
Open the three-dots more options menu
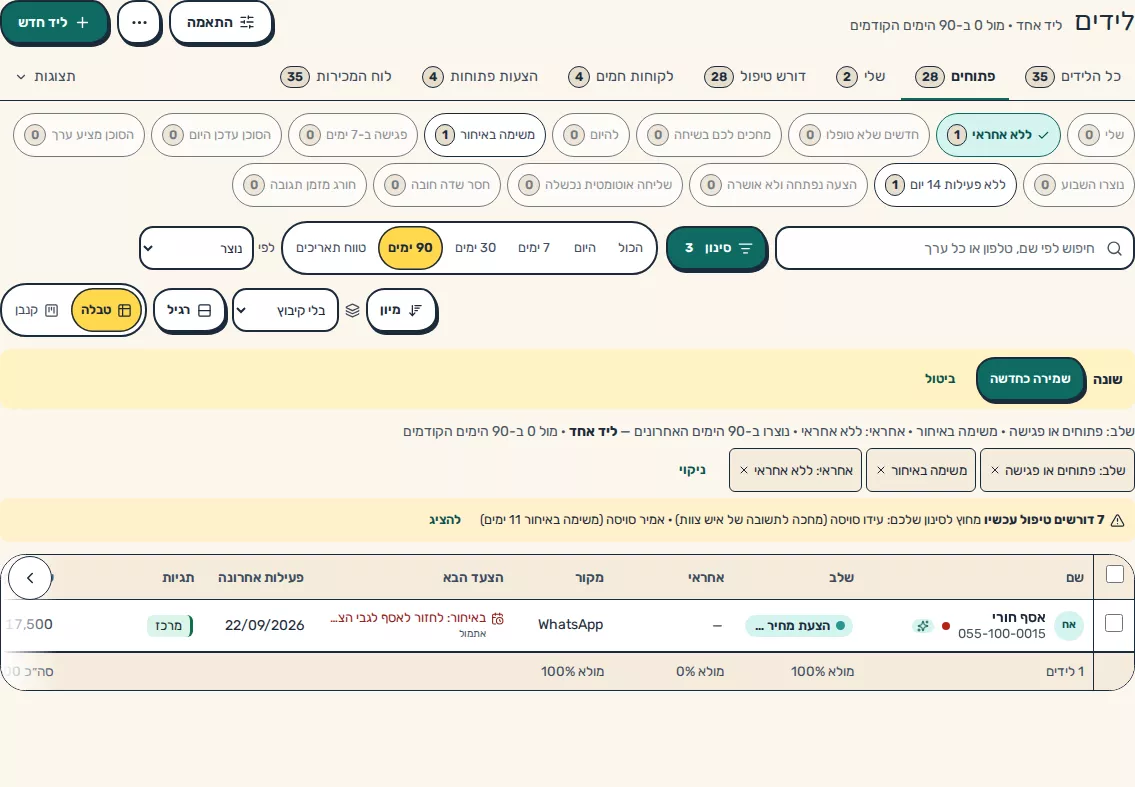coord(139,22)
